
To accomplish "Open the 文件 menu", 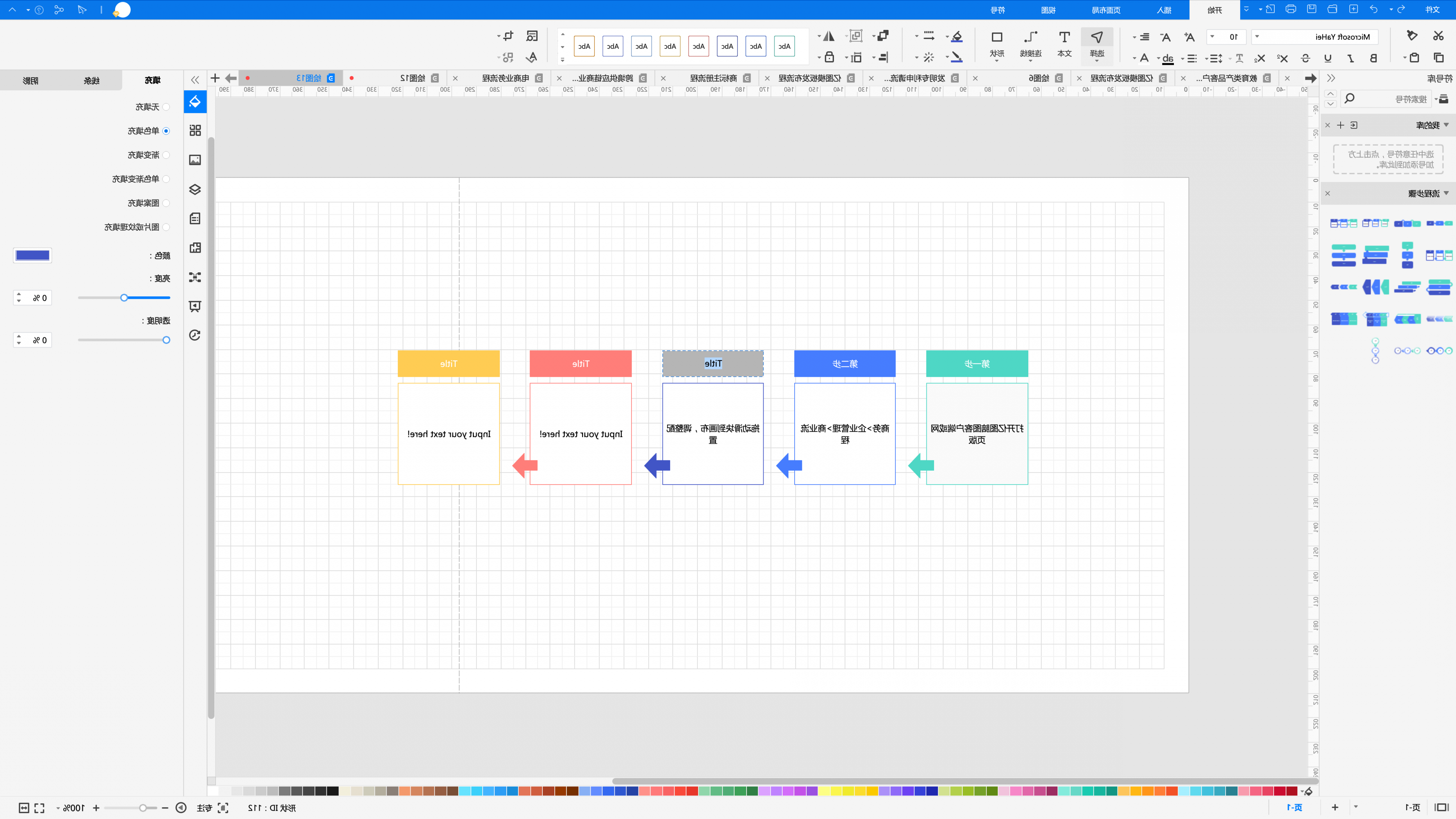I will (x=1432, y=9).
